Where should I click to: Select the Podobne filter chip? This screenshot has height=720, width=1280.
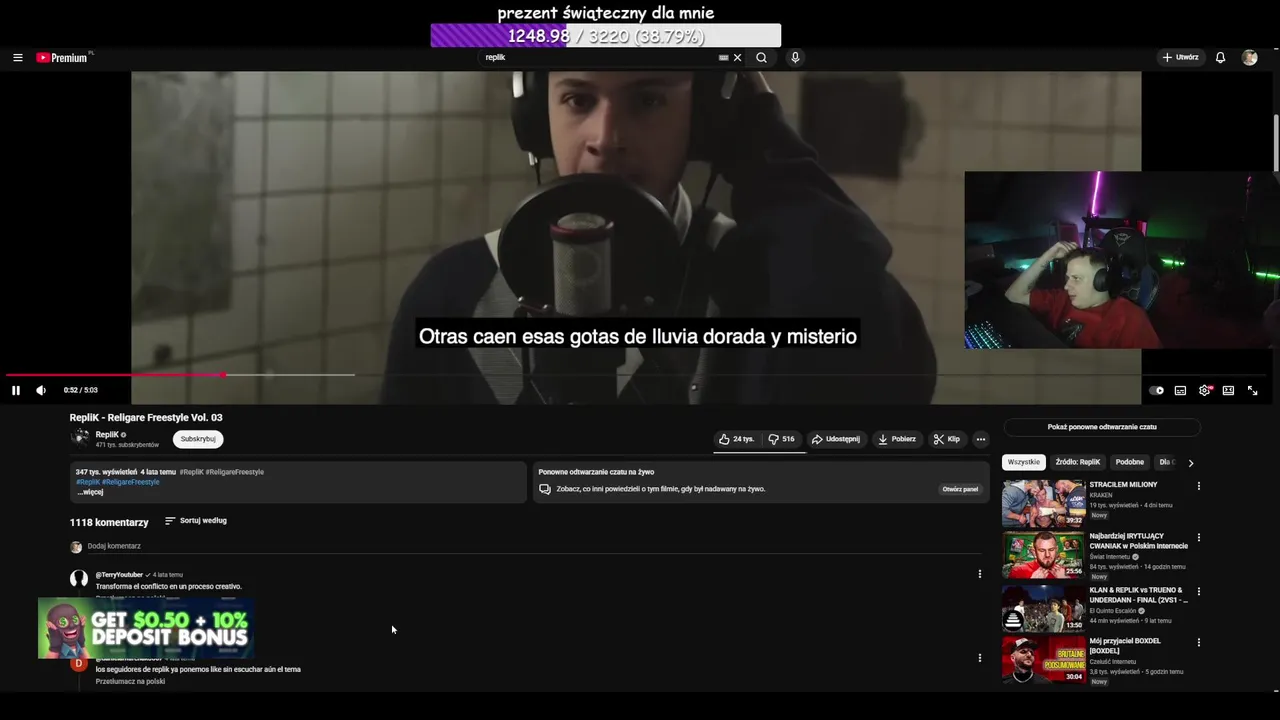tap(1129, 462)
